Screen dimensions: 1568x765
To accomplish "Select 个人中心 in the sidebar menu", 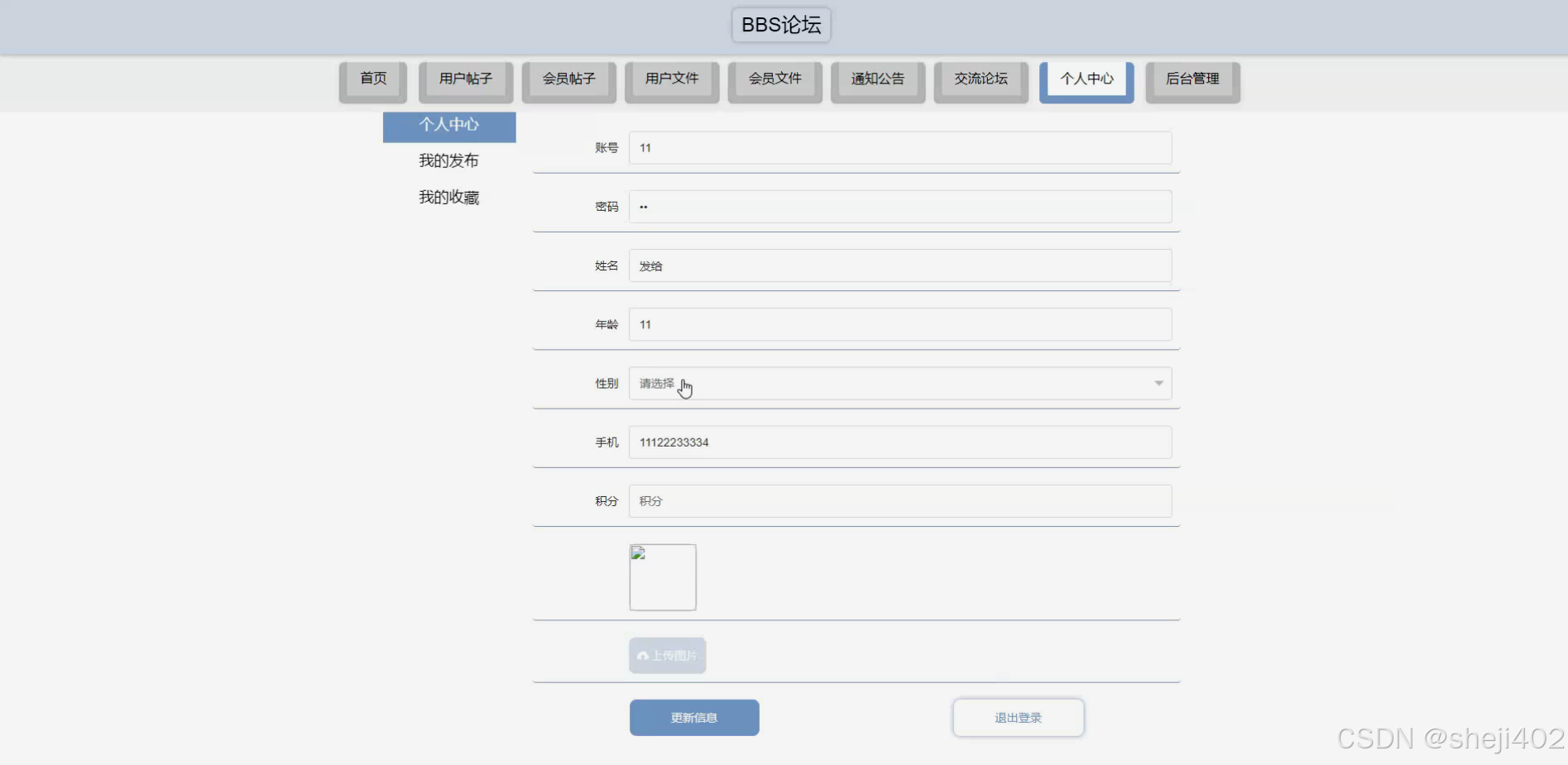I will click(448, 126).
